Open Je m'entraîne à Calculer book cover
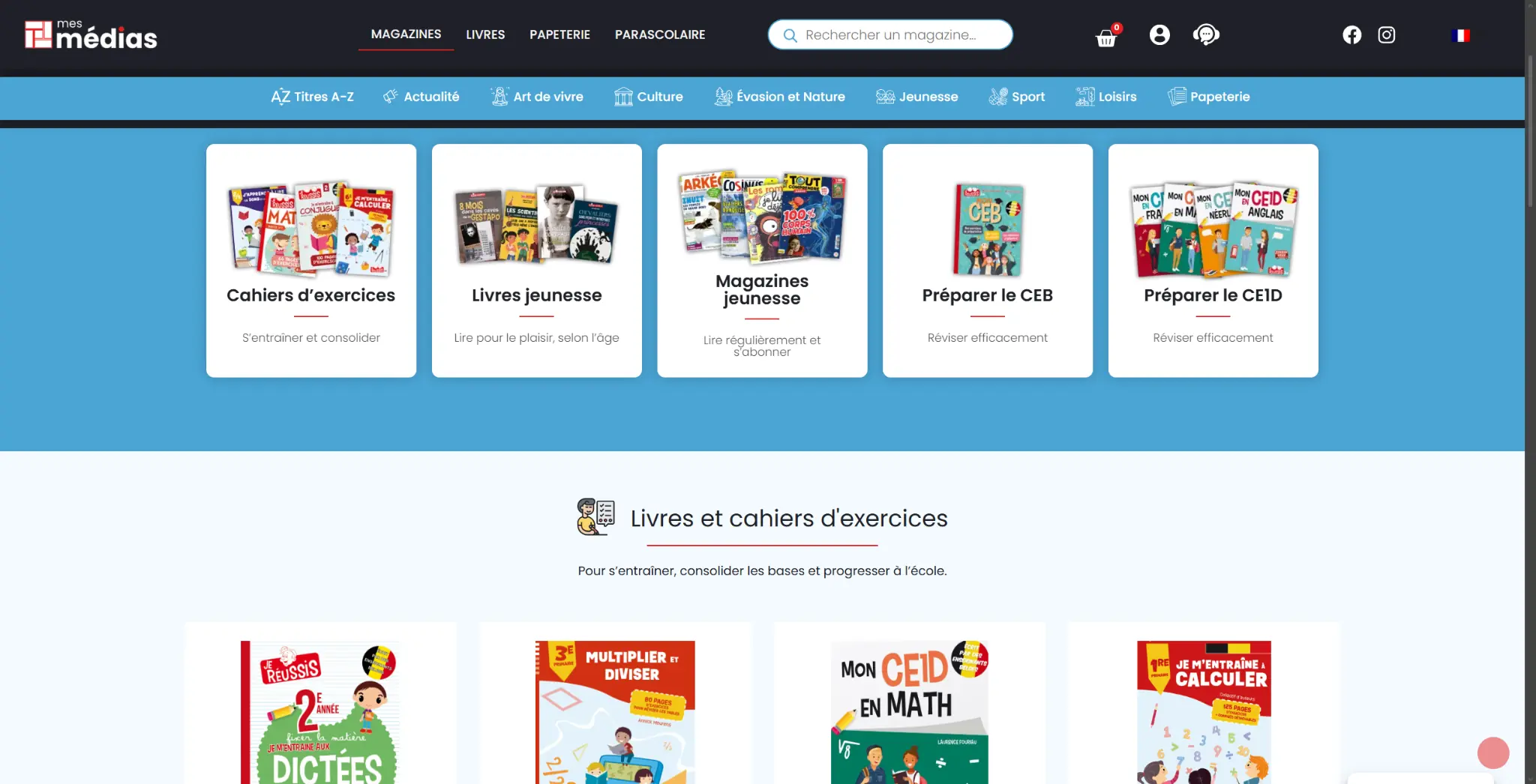Viewport: 1536px width, 784px height. coord(1204,712)
